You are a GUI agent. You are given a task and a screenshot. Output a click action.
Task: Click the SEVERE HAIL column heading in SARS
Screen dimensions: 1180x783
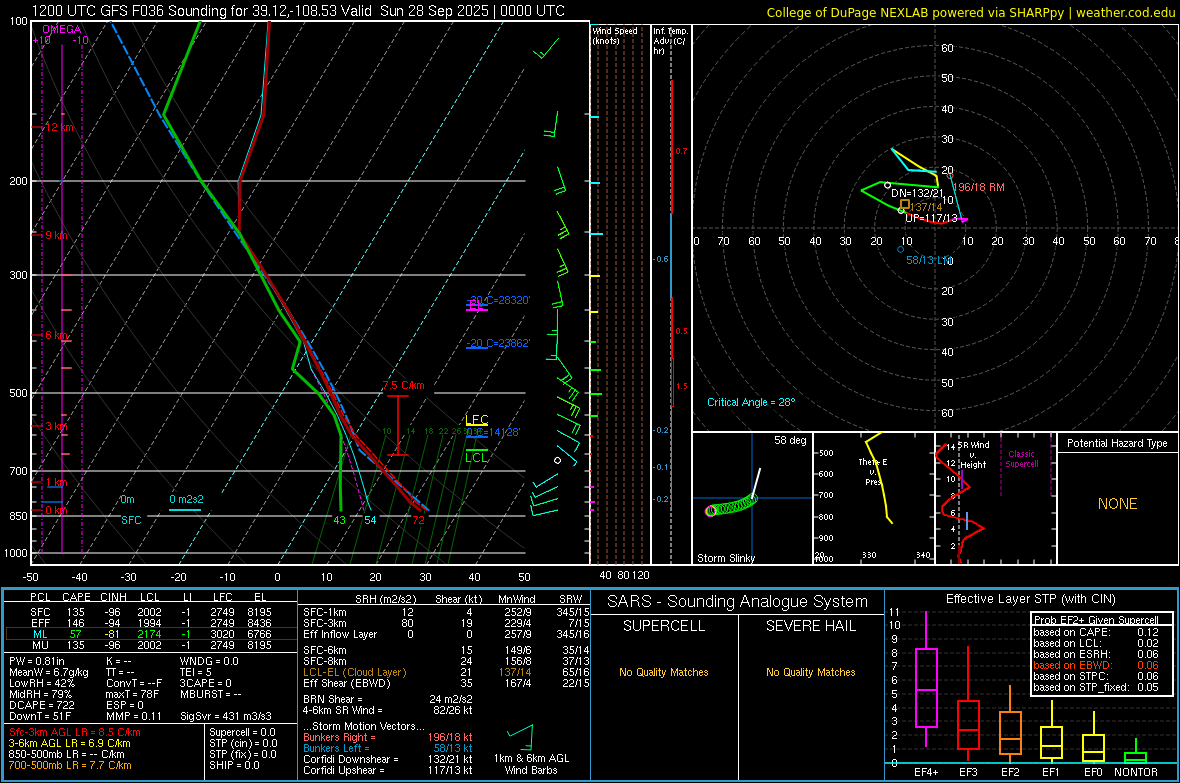pyautogui.click(x=810, y=626)
